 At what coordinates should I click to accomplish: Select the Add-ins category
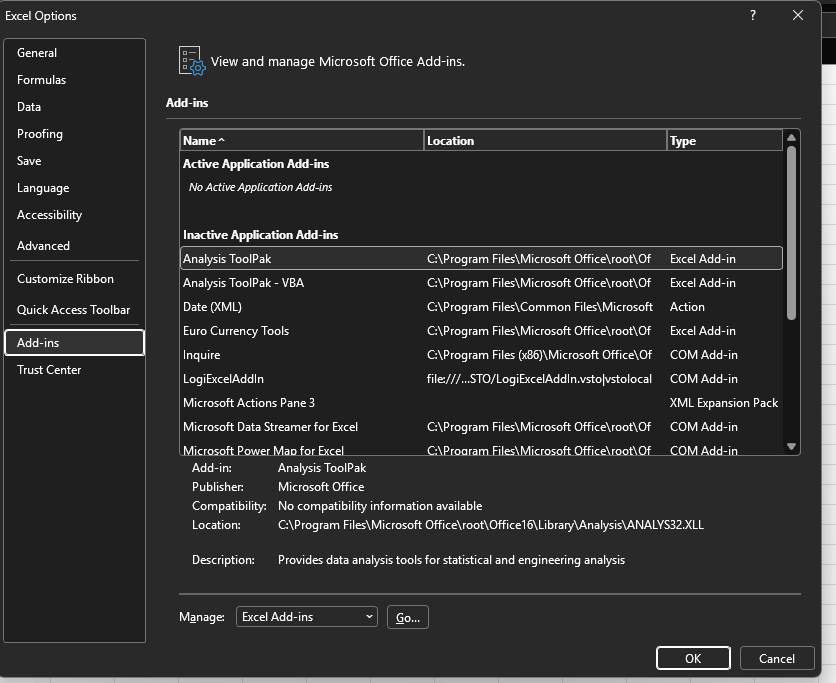[x=74, y=343]
